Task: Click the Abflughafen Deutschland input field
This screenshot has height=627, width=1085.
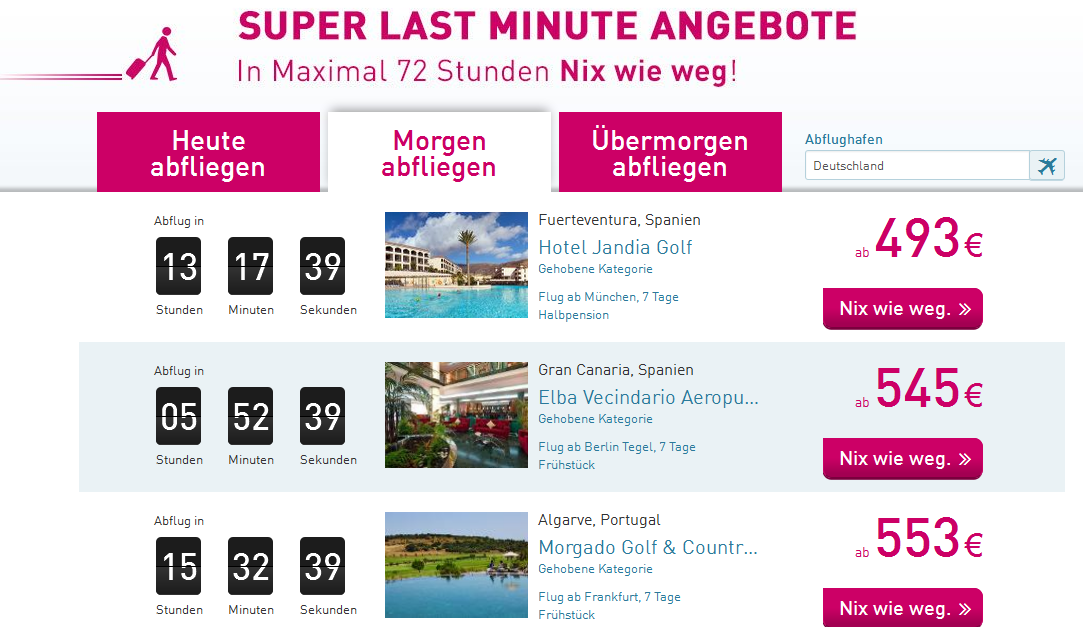Action: 916,166
